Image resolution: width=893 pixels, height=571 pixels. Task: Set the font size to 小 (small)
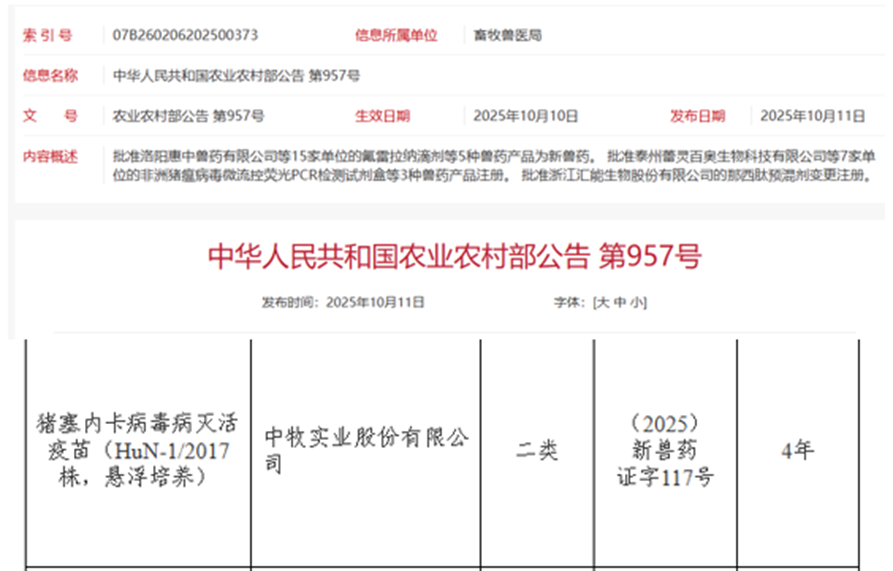[x=636, y=302]
